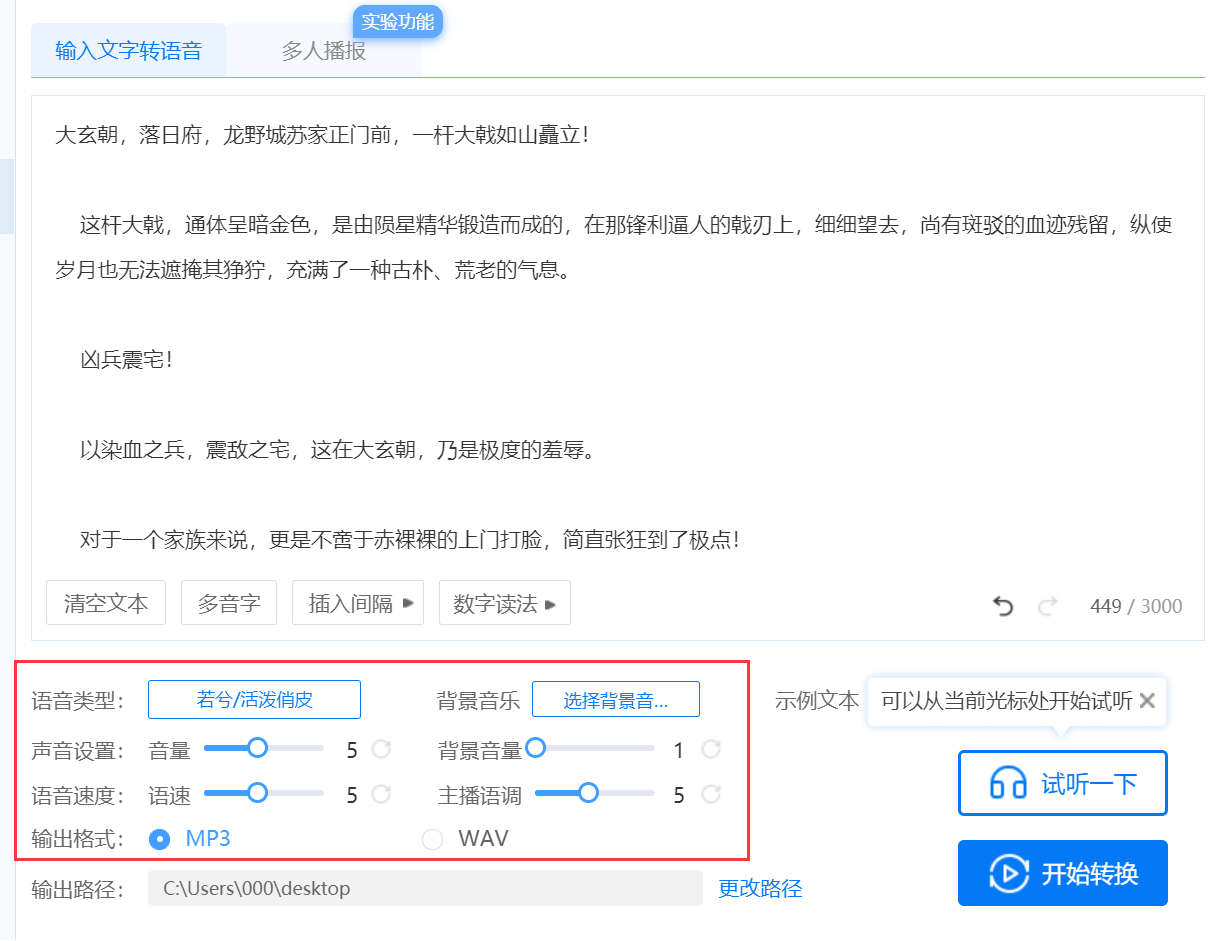Expand the 插入间隔 dropdown
The height and width of the screenshot is (941, 1223).
[357, 602]
